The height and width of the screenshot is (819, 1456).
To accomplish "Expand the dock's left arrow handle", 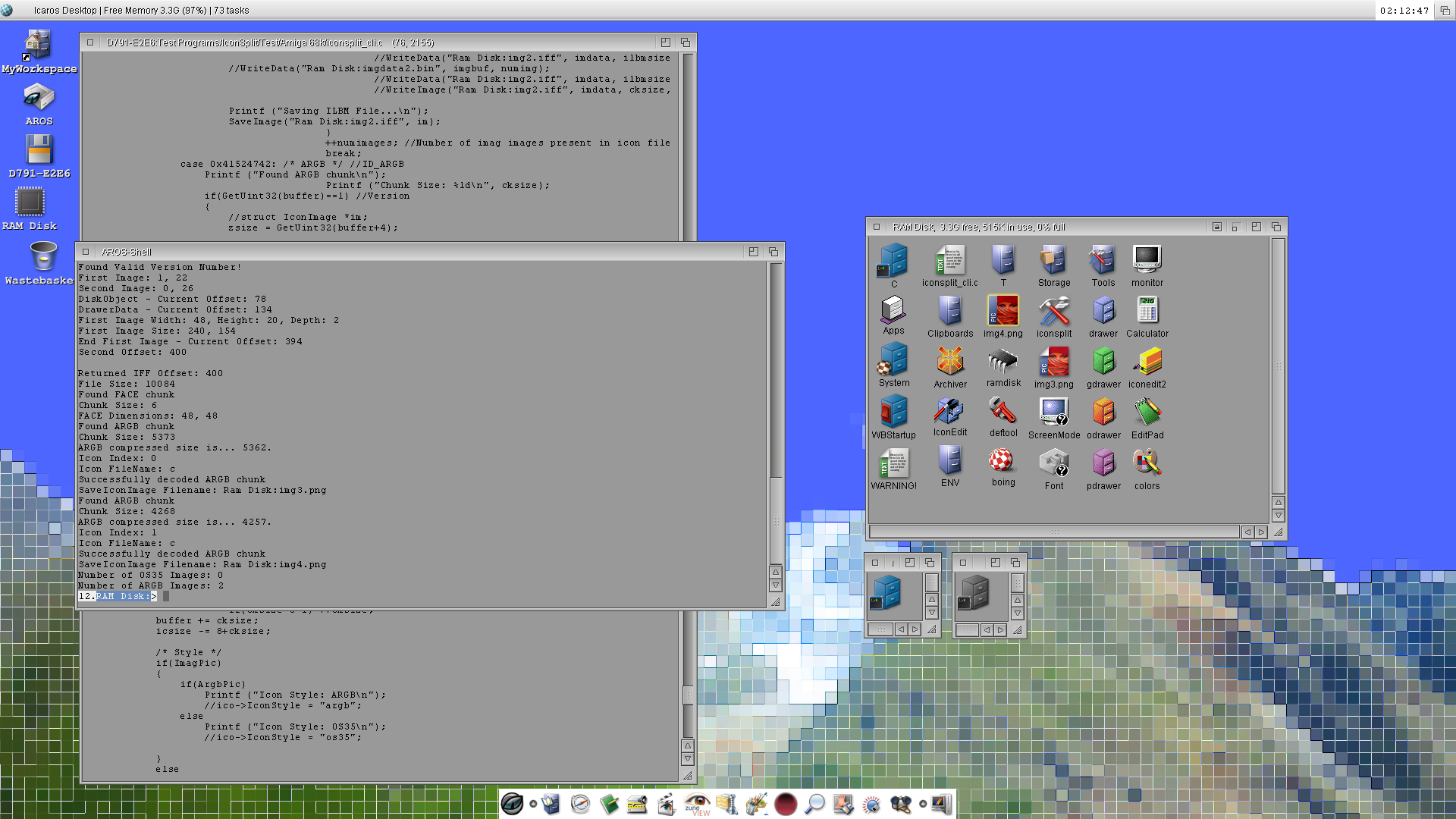I will click(x=533, y=804).
